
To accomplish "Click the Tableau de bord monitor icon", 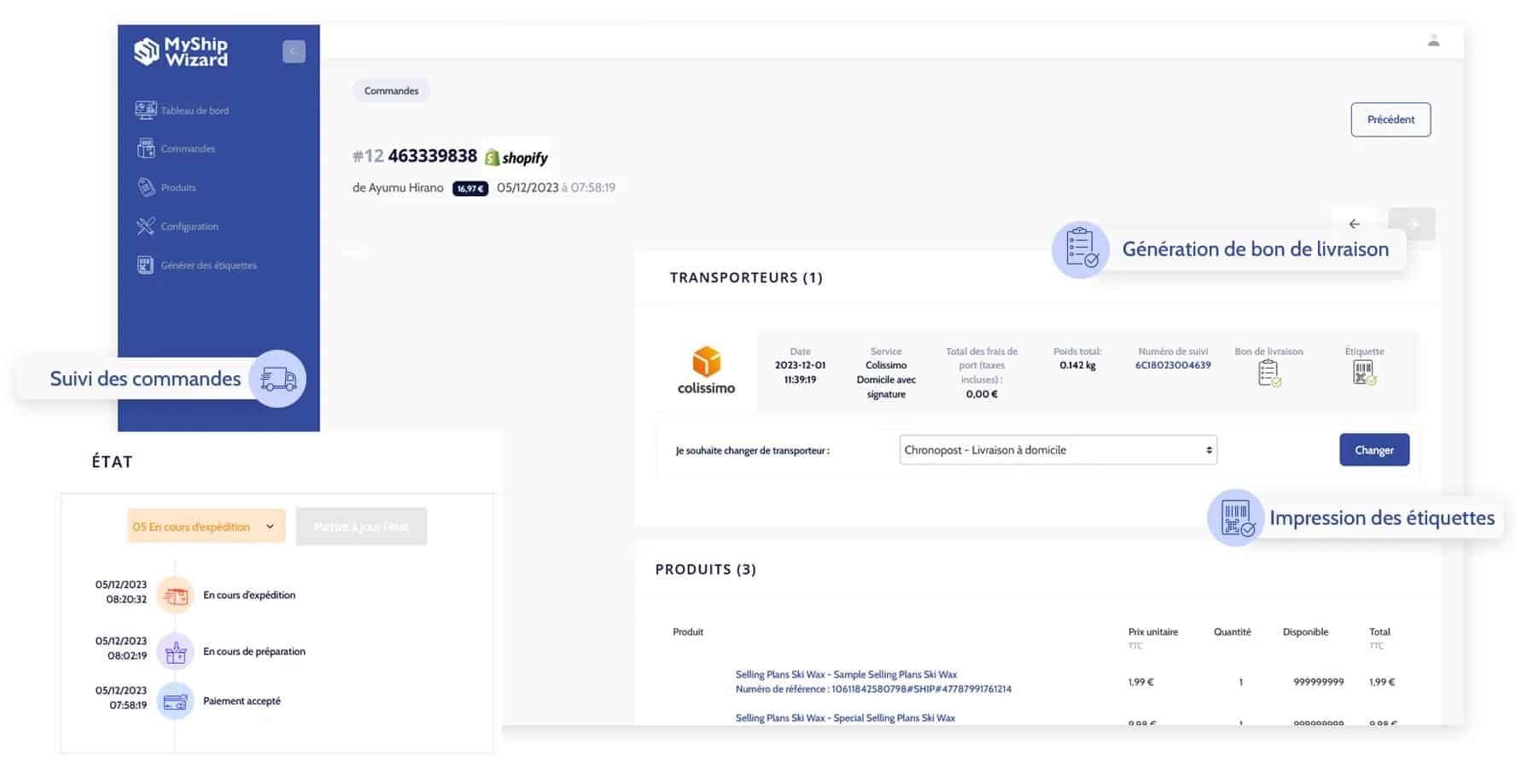I will [x=145, y=110].
